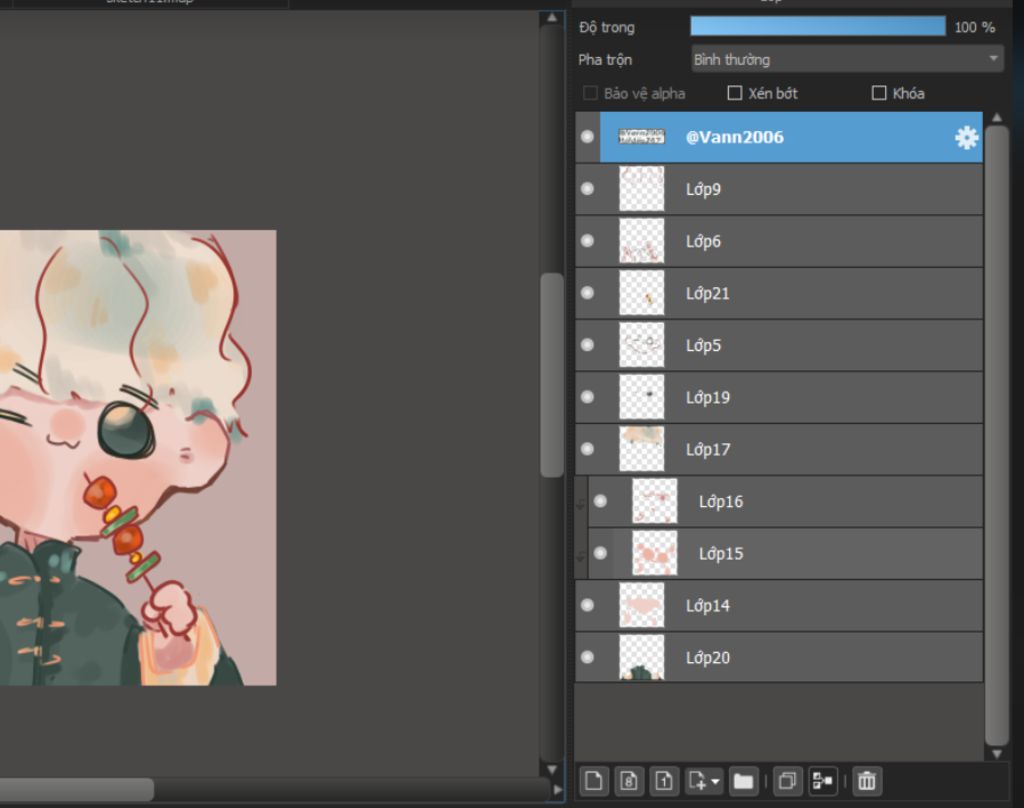The width and height of the screenshot is (1024, 808).
Task: Select the Lớp15 layer thumbnail
Action: [x=654, y=553]
